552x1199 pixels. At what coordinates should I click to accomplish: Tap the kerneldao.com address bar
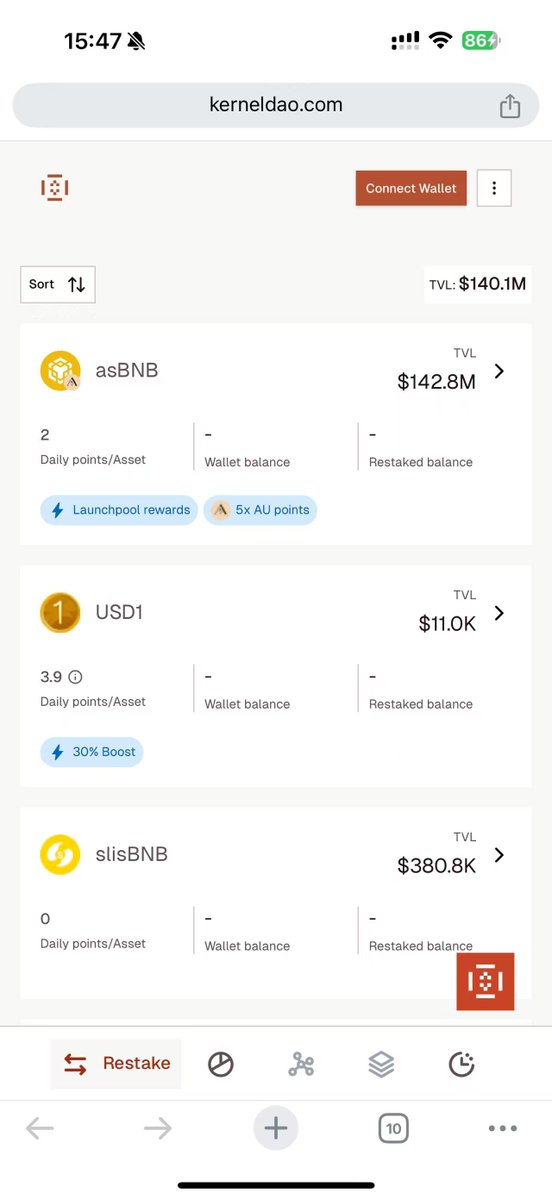click(276, 106)
